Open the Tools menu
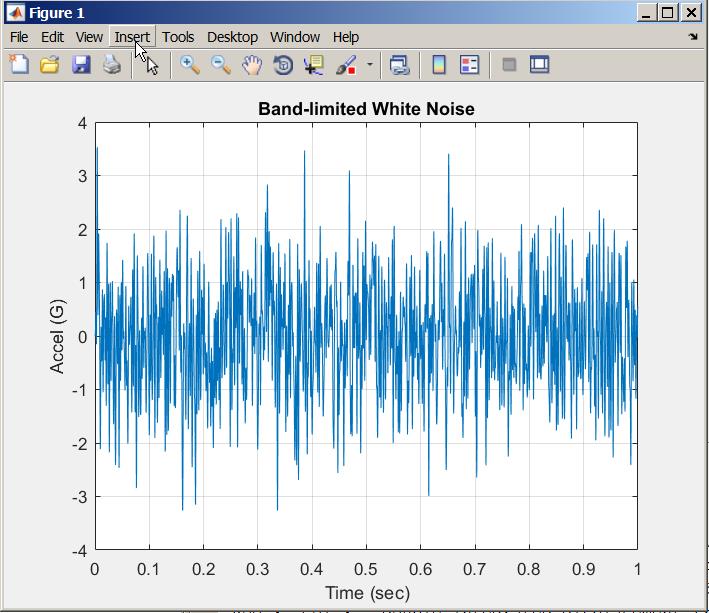This screenshot has height=613, width=709. point(178,37)
